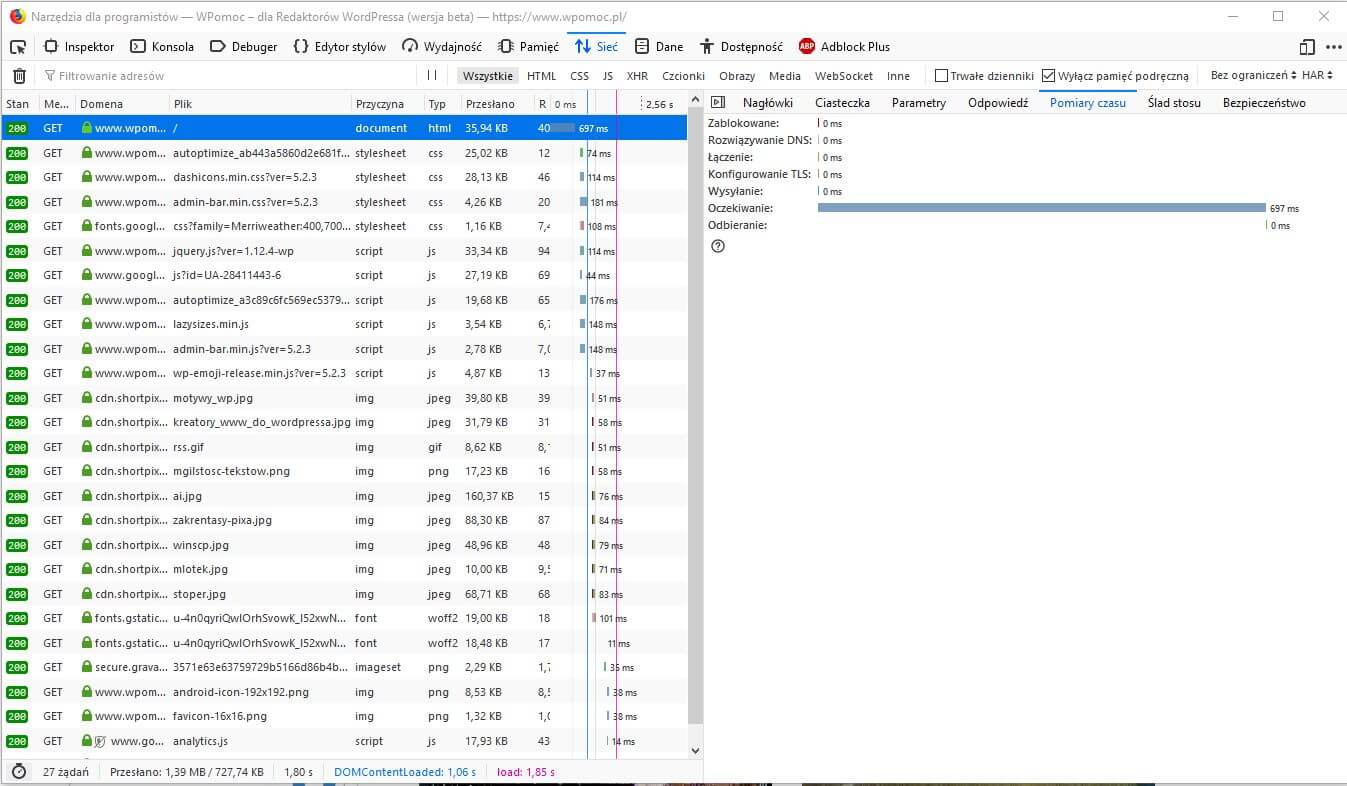Switch to the Pamięć tab

coord(528,47)
